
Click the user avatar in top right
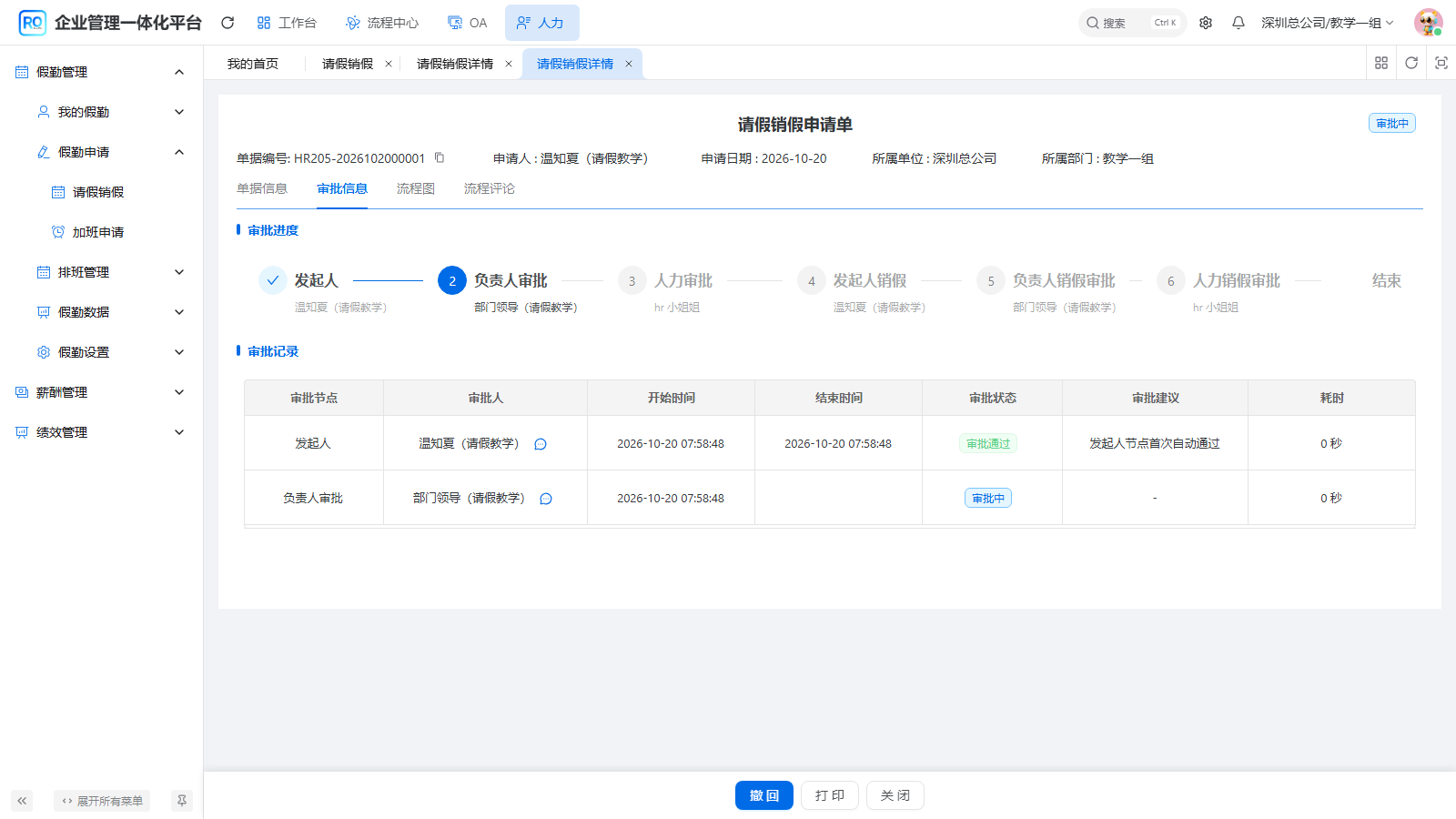[1429, 23]
